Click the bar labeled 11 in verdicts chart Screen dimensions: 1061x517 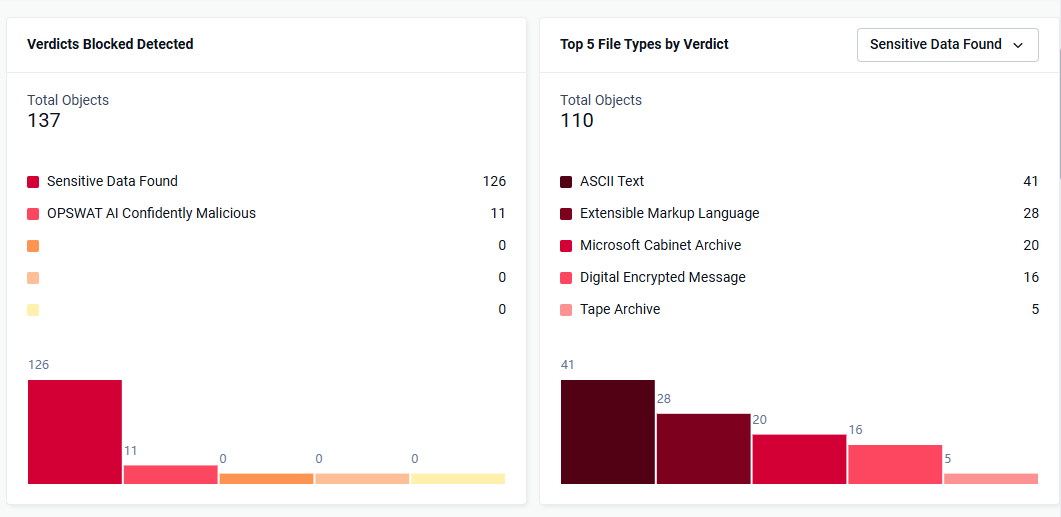[x=171, y=474]
